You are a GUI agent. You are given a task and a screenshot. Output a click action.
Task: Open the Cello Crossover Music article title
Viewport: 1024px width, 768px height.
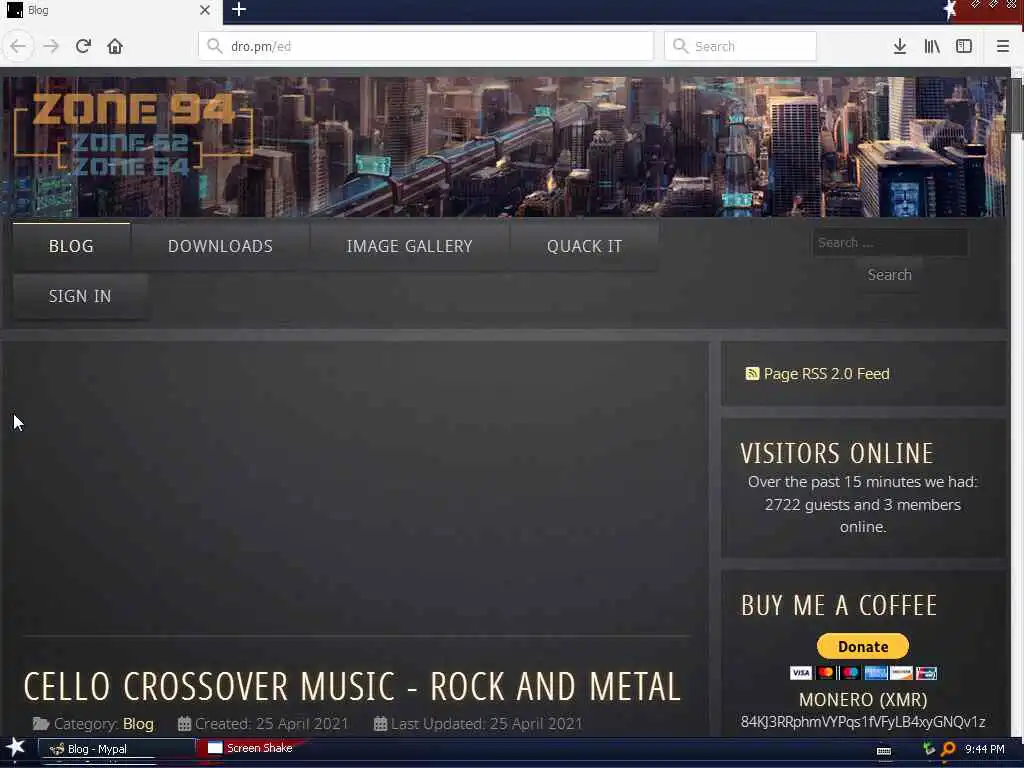pyautogui.click(x=352, y=686)
